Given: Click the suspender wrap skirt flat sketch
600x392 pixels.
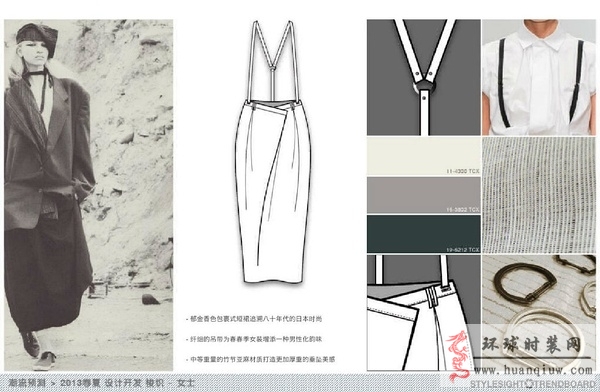Looking at the screenshot, I should (272, 152).
